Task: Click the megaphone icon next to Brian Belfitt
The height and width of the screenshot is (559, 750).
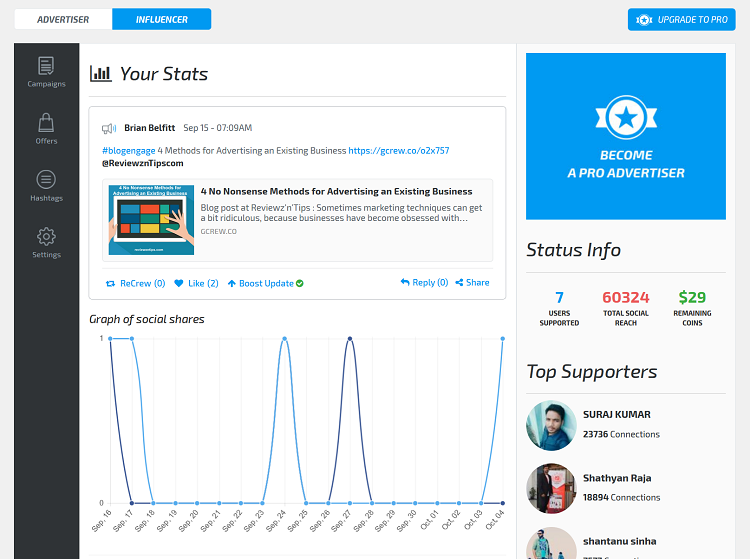Action: point(109,128)
